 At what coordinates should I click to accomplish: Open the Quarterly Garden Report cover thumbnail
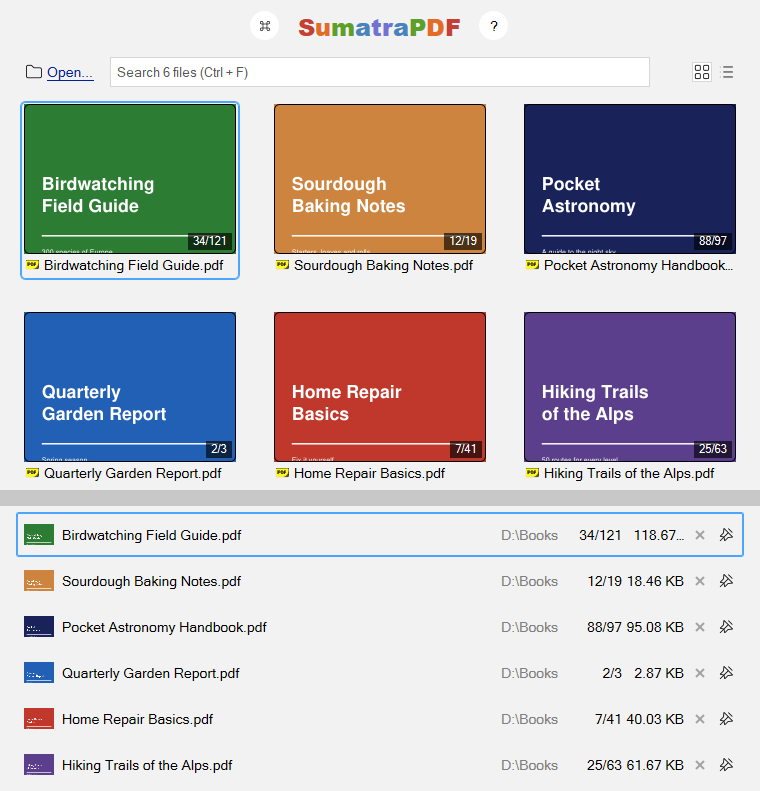(130, 387)
